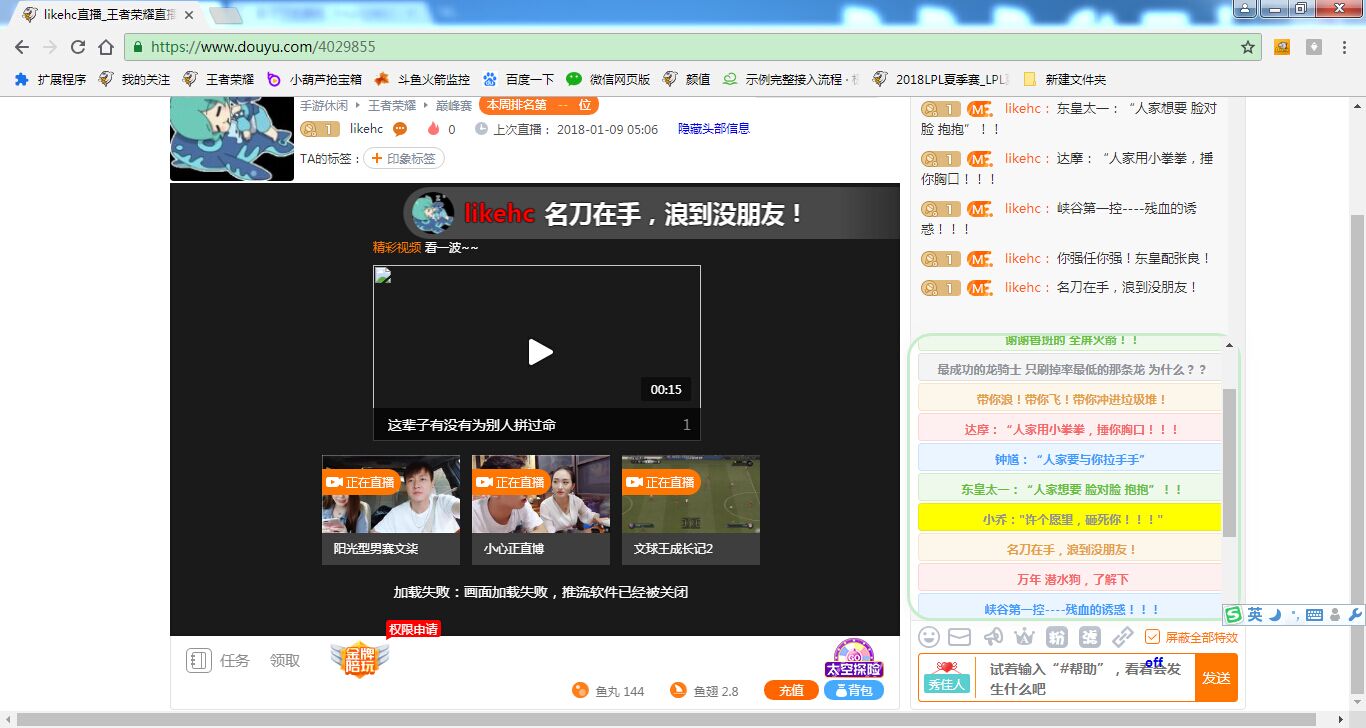Click the browser back arrow

pos(22,47)
